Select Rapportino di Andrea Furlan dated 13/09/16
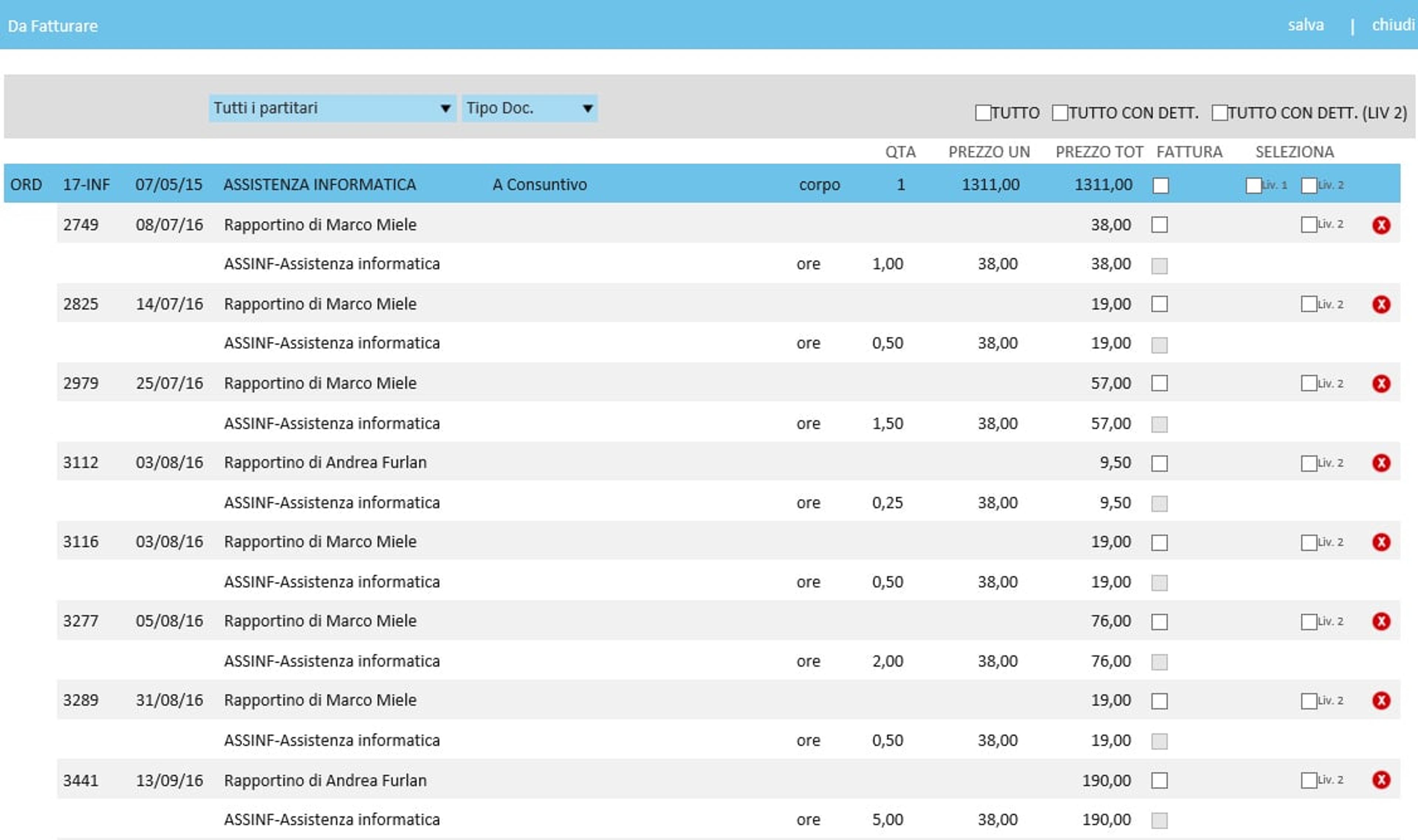Screen dimensions: 1418x840 point(325,781)
